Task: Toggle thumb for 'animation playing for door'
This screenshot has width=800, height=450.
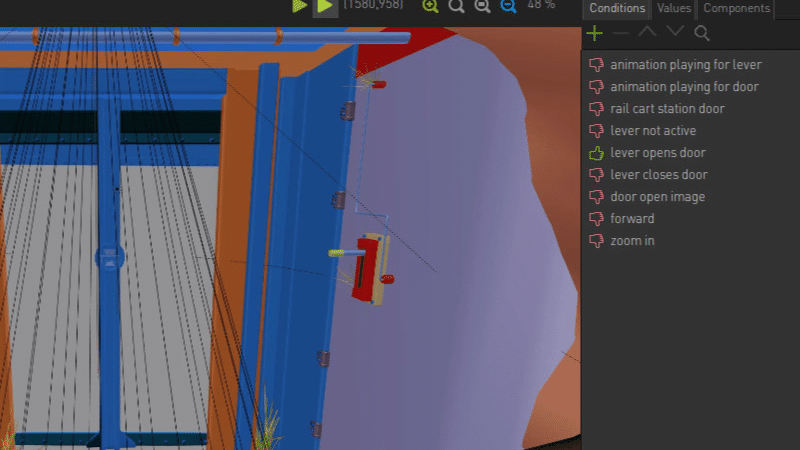Action: click(x=596, y=87)
